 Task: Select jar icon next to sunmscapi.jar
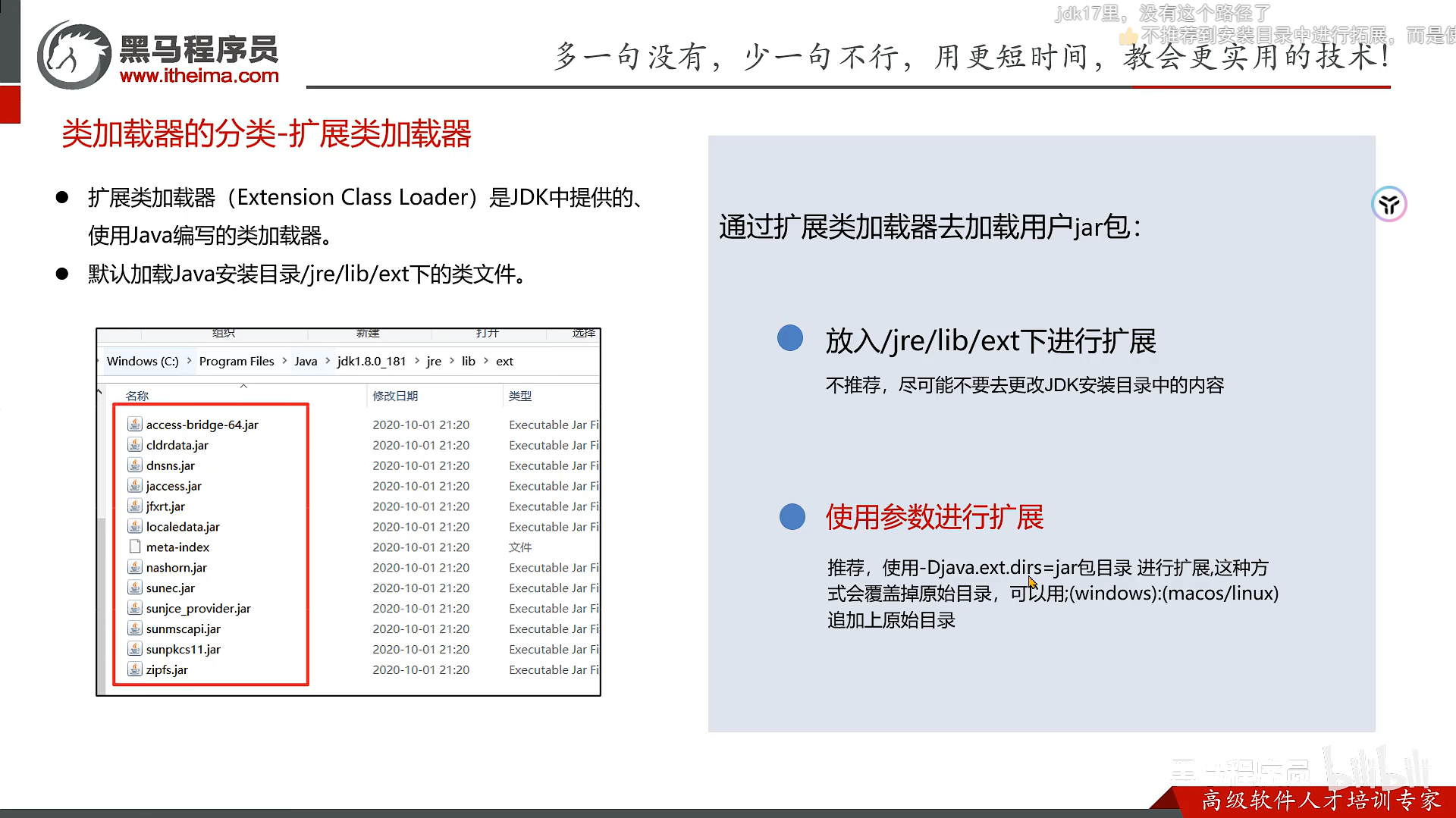coord(135,628)
